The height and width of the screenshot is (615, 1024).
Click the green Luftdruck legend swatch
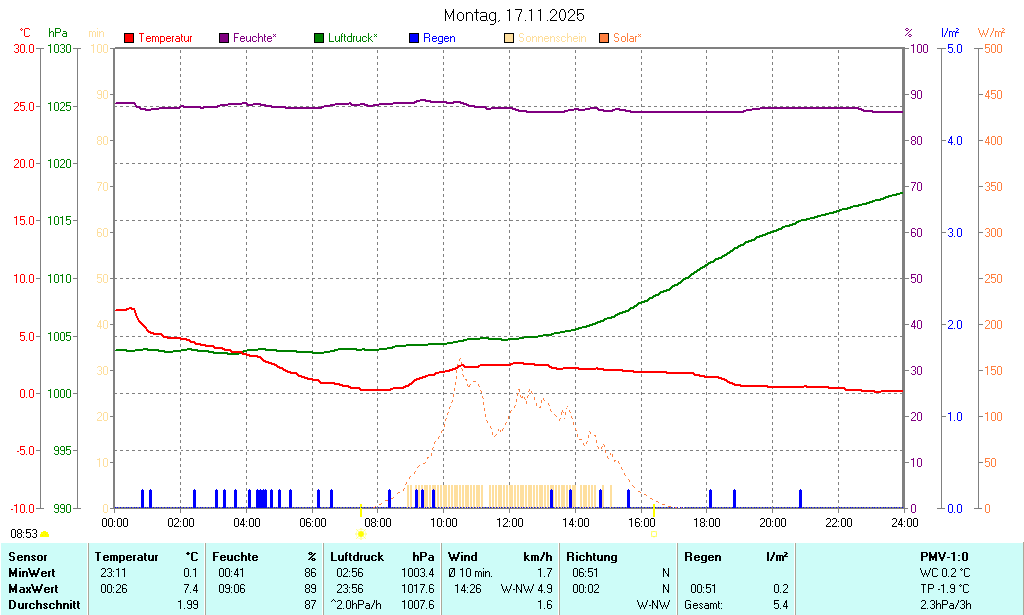pos(319,38)
